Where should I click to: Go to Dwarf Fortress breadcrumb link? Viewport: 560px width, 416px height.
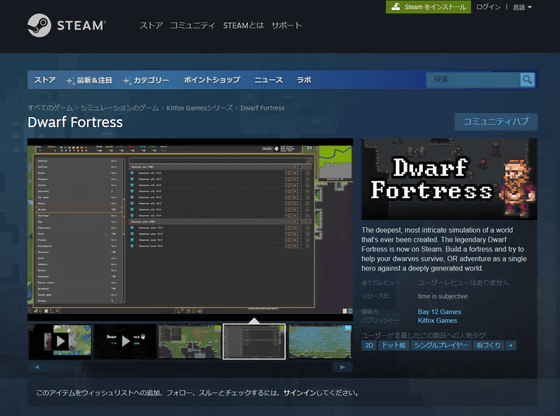tap(262, 108)
